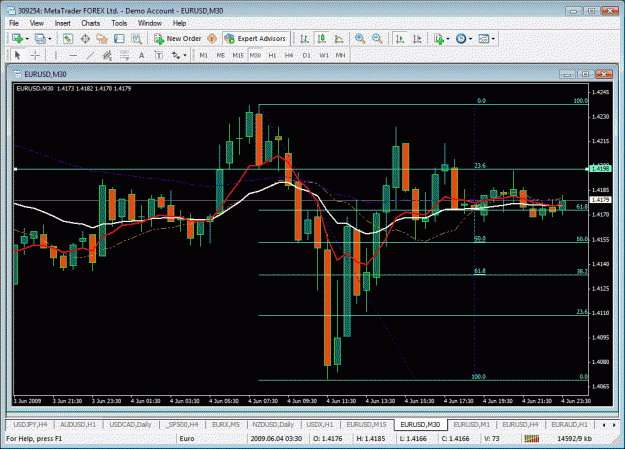Select the Horizontal Line drawing tool
This screenshot has width=625, height=449.
point(73,55)
